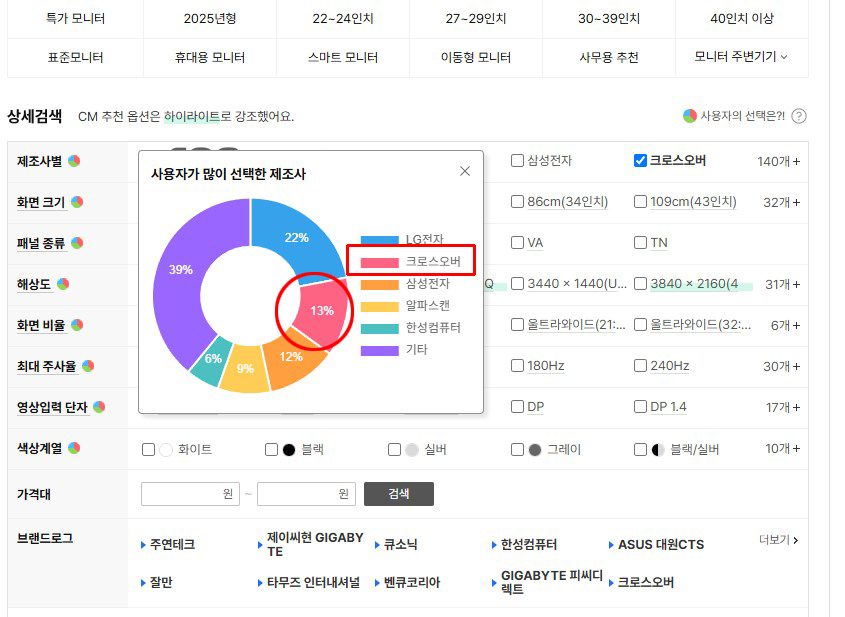Open the chart icon next to 패널 종류
The width and height of the screenshot is (845, 617).
click(x=75, y=243)
